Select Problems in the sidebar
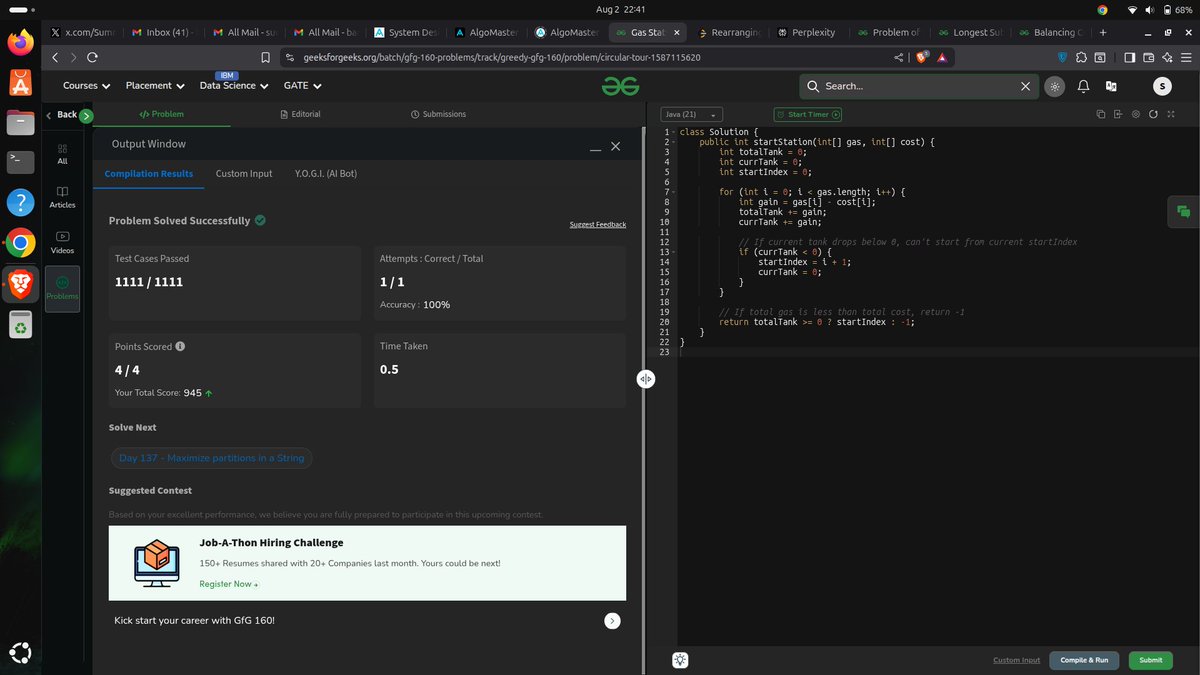This screenshot has height=675, width=1200. click(62, 288)
